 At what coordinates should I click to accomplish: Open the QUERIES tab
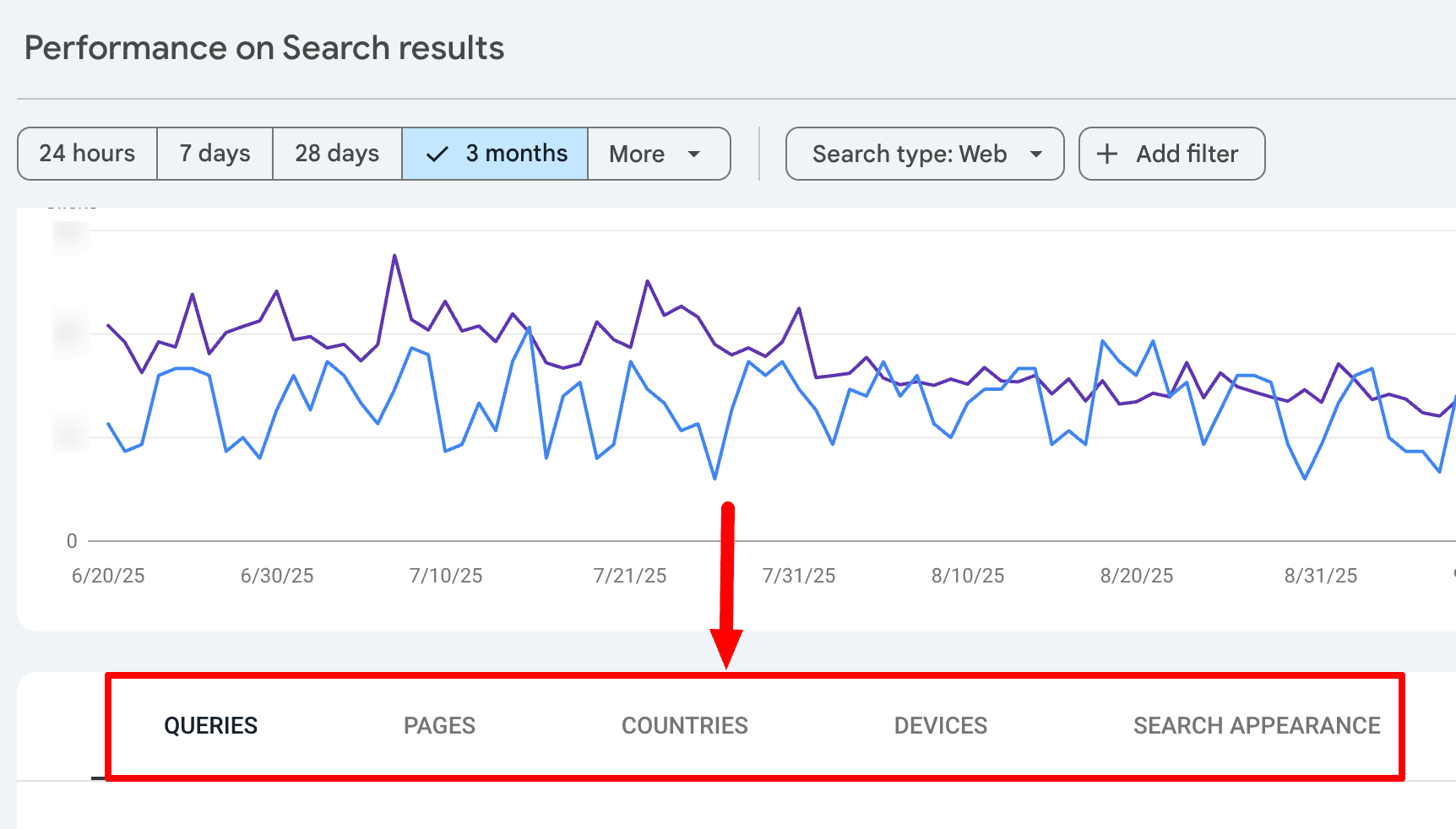click(x=210, y=725)
